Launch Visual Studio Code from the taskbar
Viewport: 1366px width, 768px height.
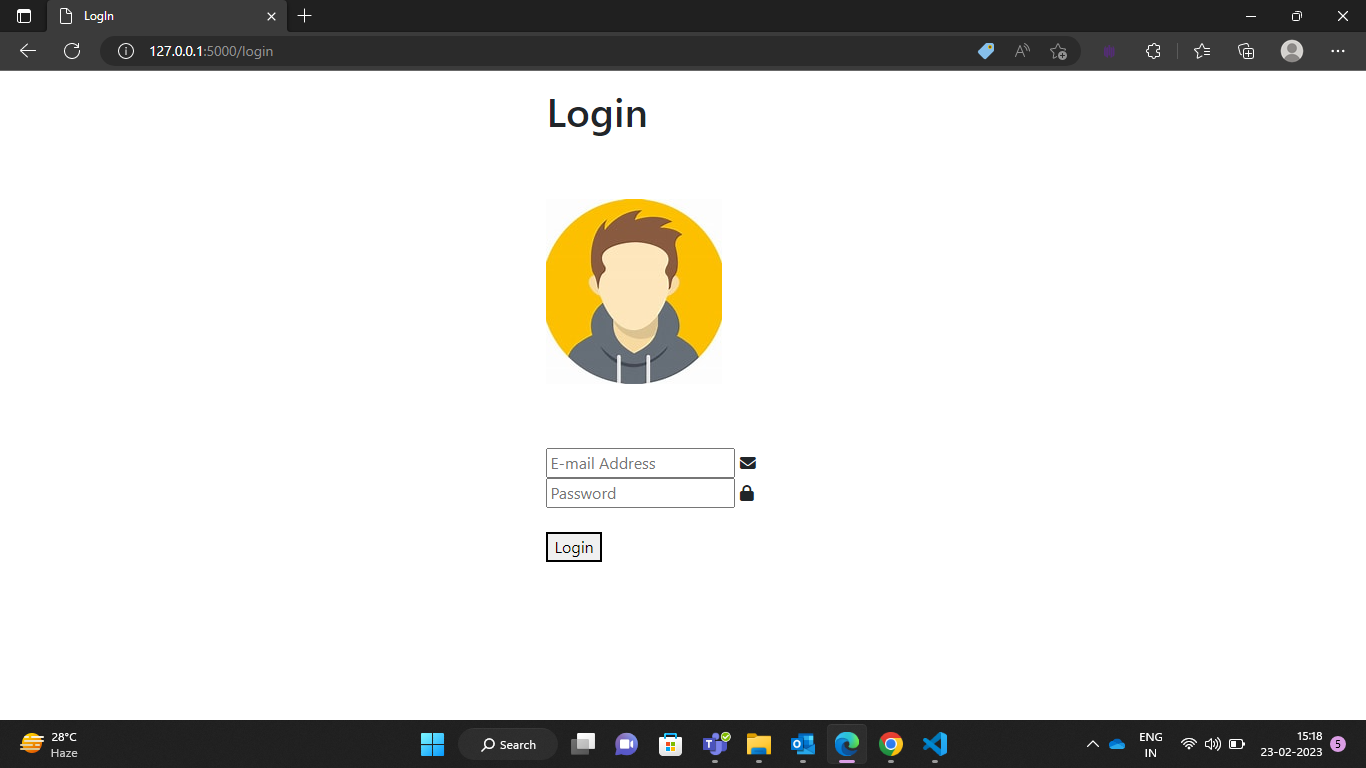pyautogui.click(x=934, y=744)
